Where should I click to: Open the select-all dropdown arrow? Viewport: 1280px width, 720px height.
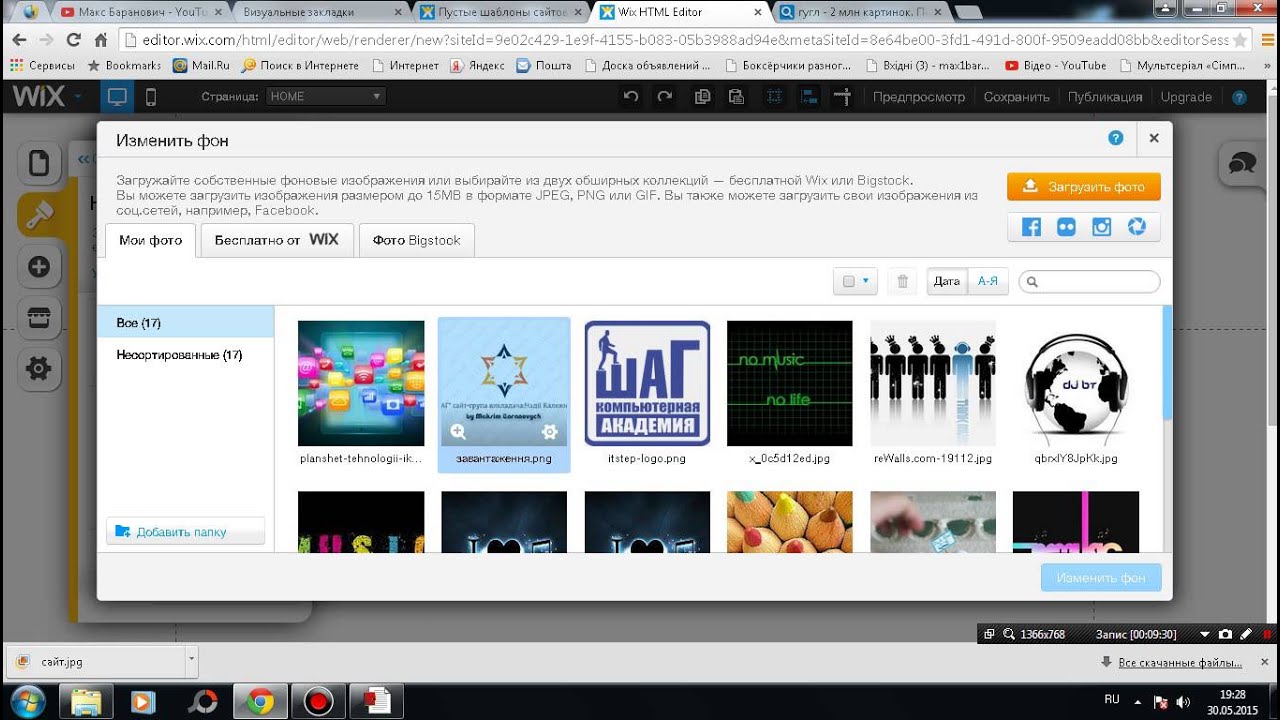[866, 282]
